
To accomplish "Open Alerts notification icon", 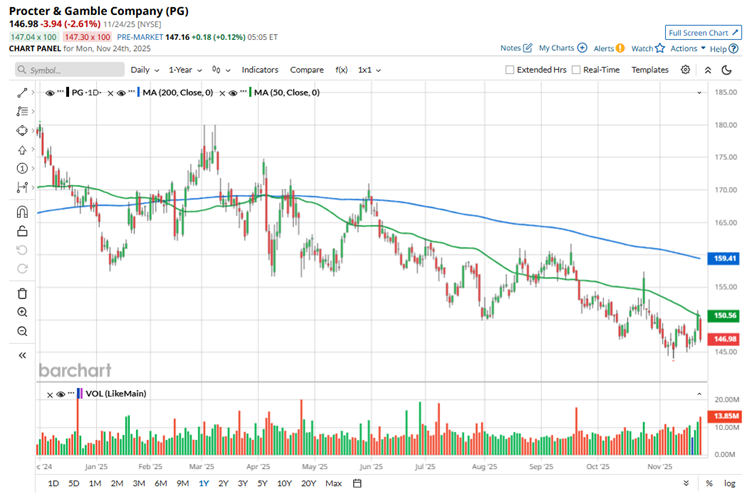I will [620, 48].
